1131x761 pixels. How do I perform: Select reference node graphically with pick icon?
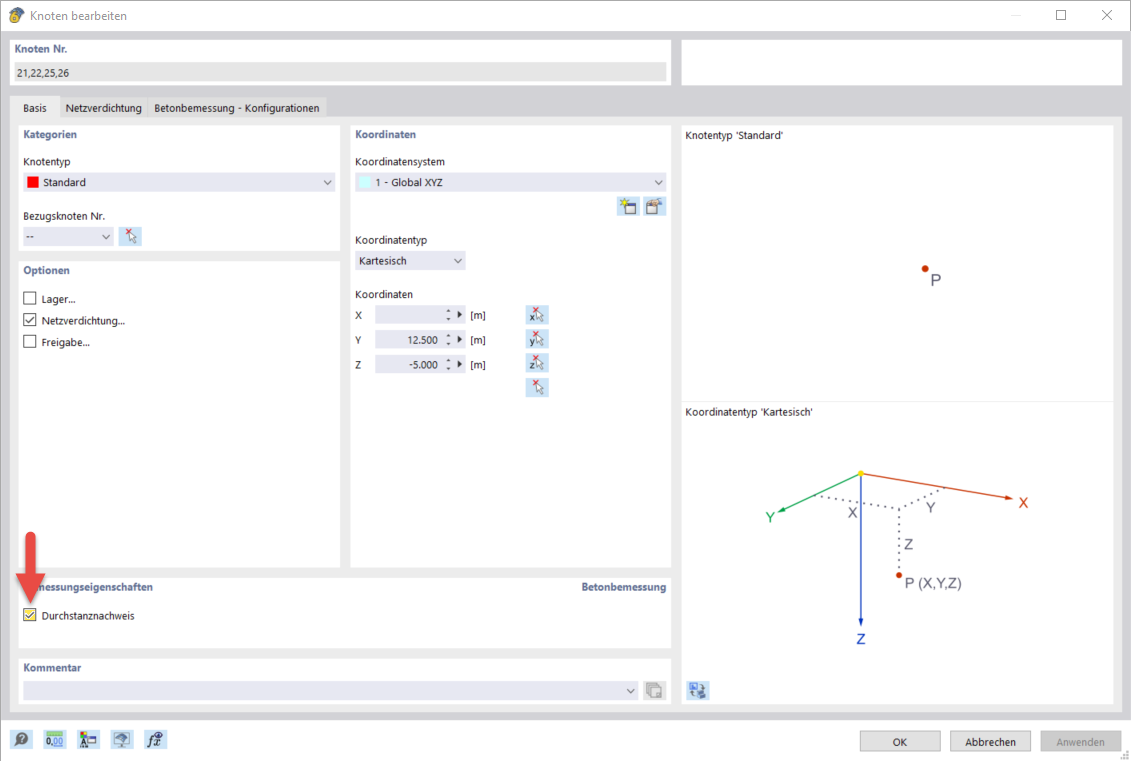tap(130, 236)
